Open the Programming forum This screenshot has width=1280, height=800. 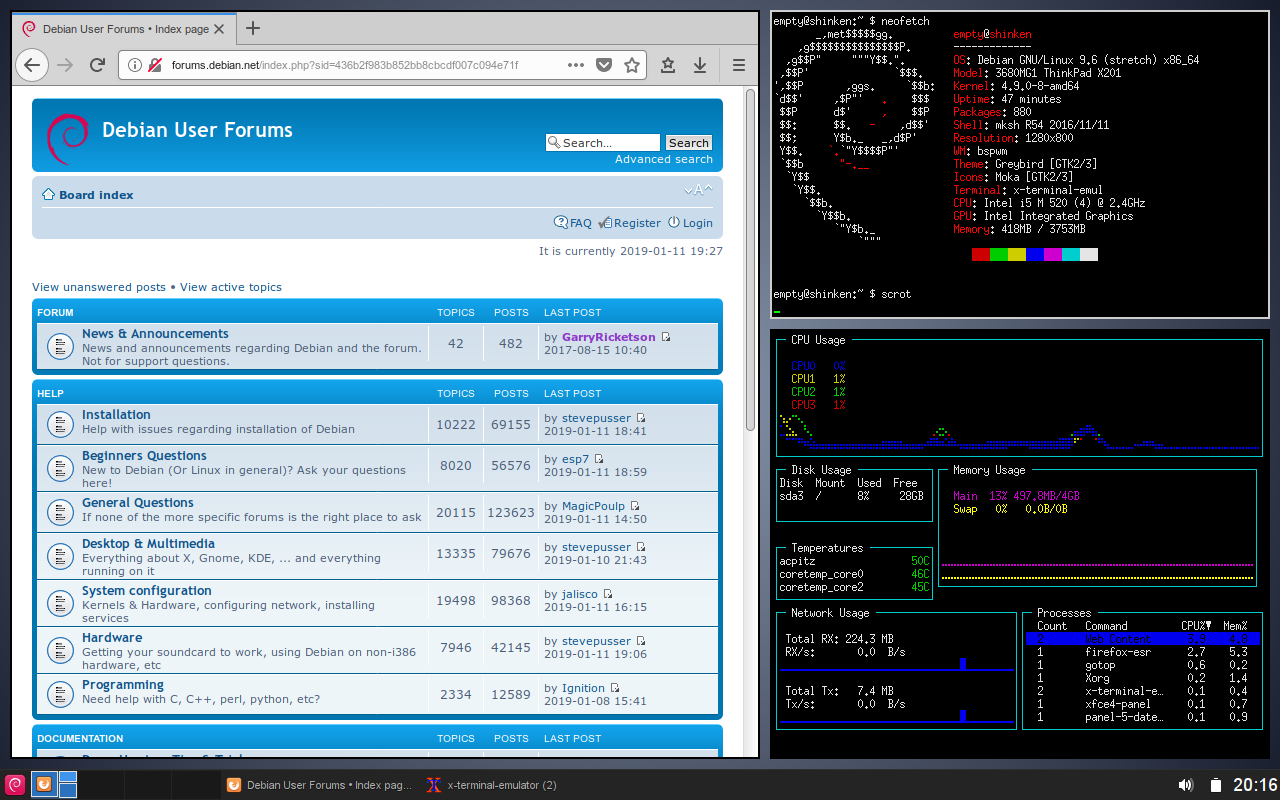click(123, 685)
